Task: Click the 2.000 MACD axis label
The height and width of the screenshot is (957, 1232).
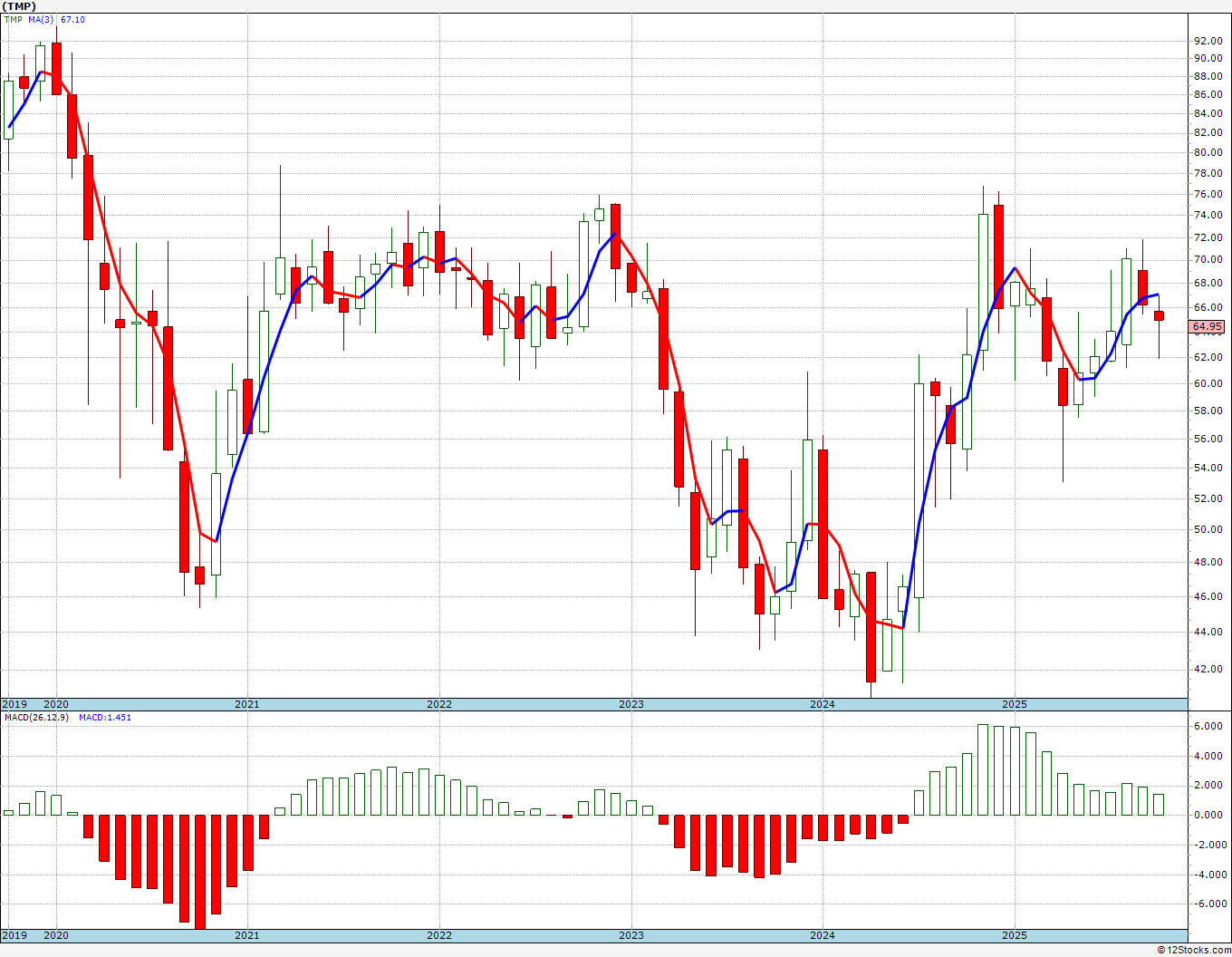Action: coord(1208,785)
